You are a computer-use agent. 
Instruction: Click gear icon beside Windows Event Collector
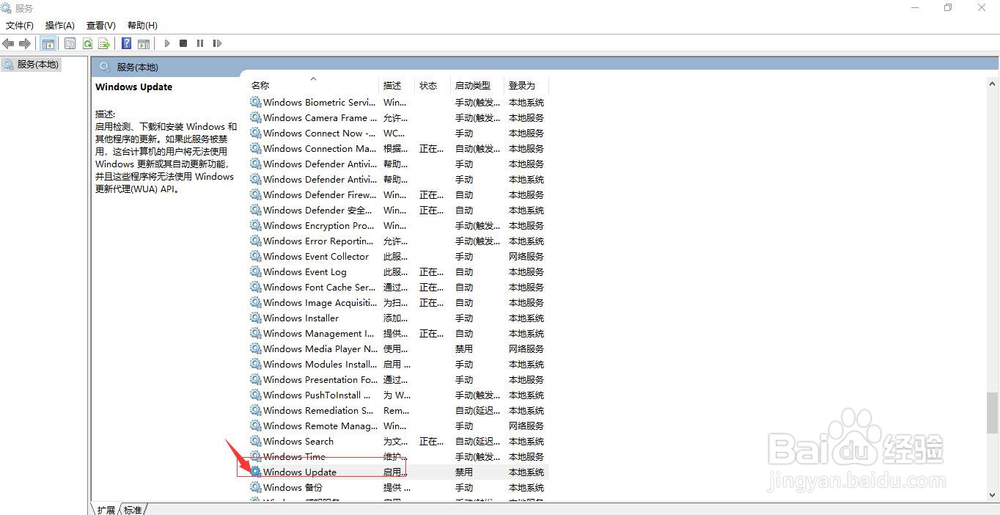256,256
